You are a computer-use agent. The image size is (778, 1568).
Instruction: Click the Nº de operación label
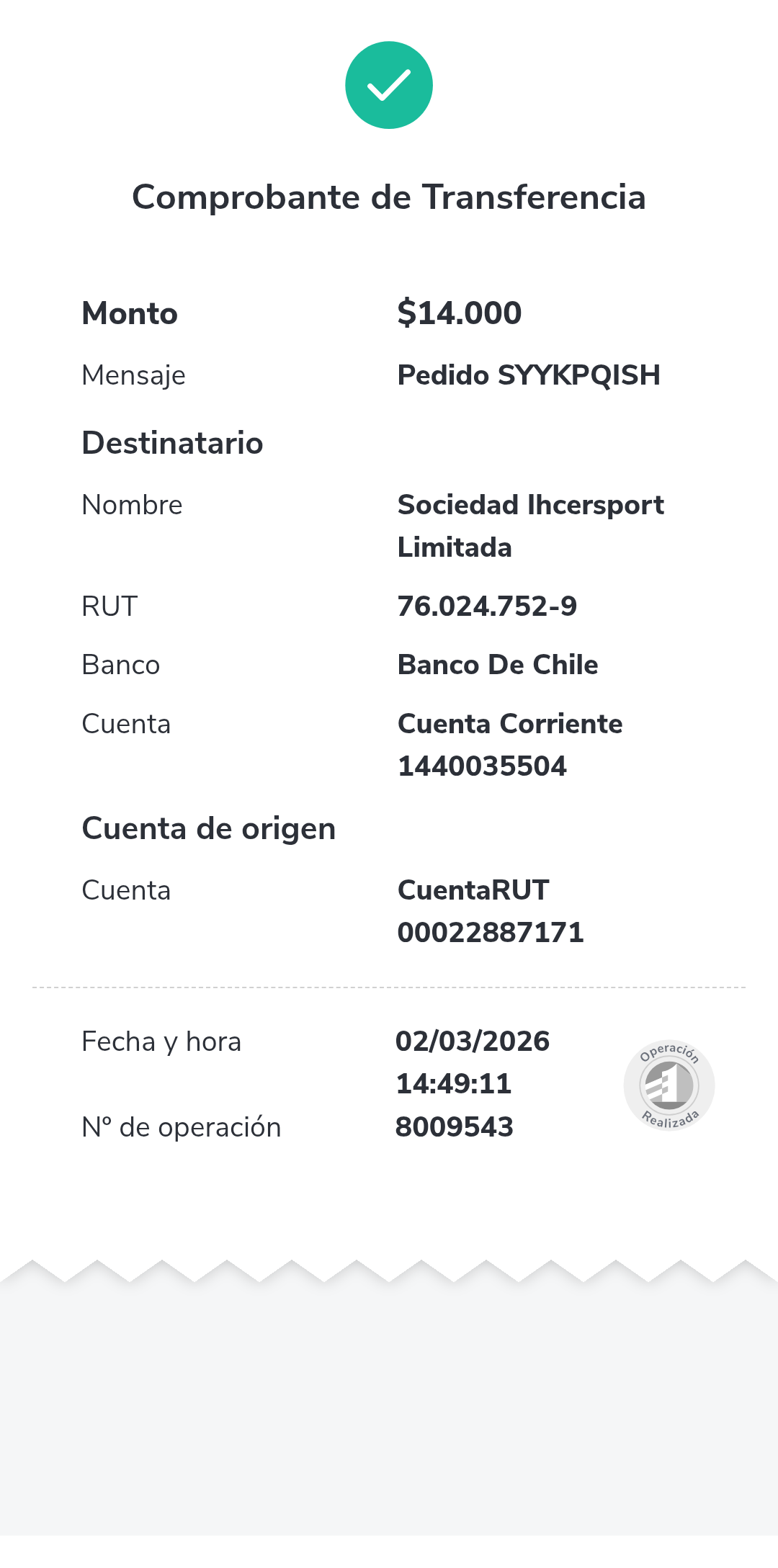[x=182, y=1127]
